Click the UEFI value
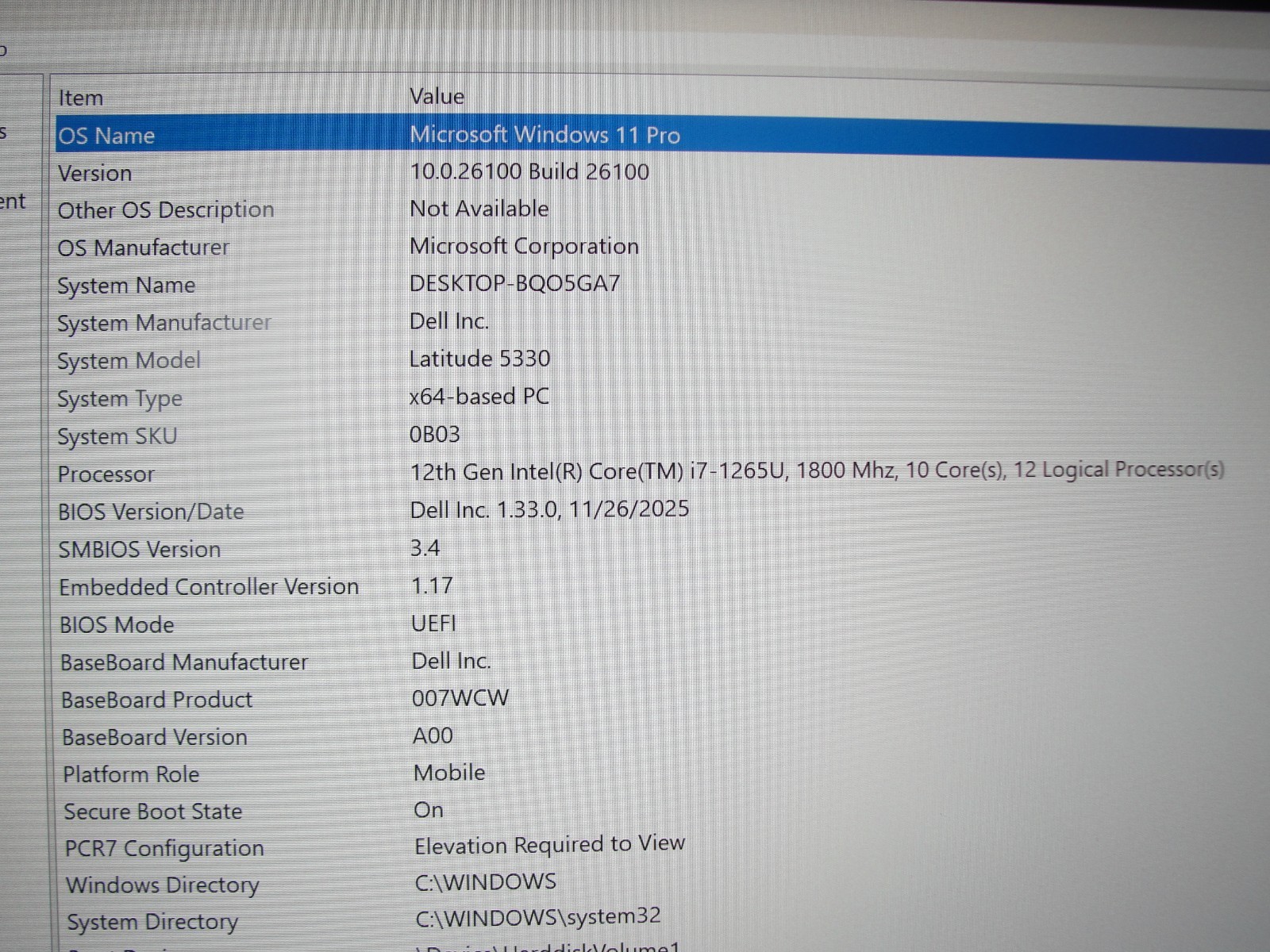 coord(433,624)
